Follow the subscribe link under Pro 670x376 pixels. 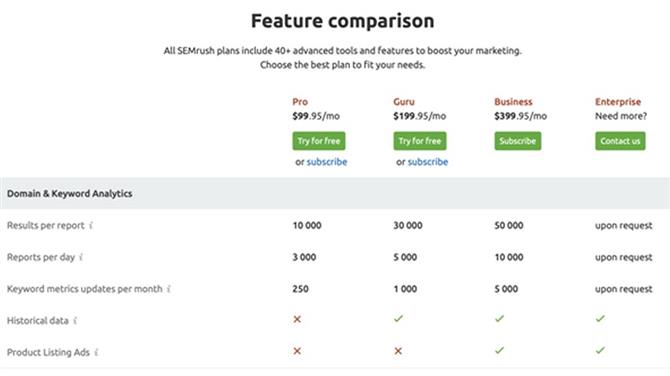[327, 162]
